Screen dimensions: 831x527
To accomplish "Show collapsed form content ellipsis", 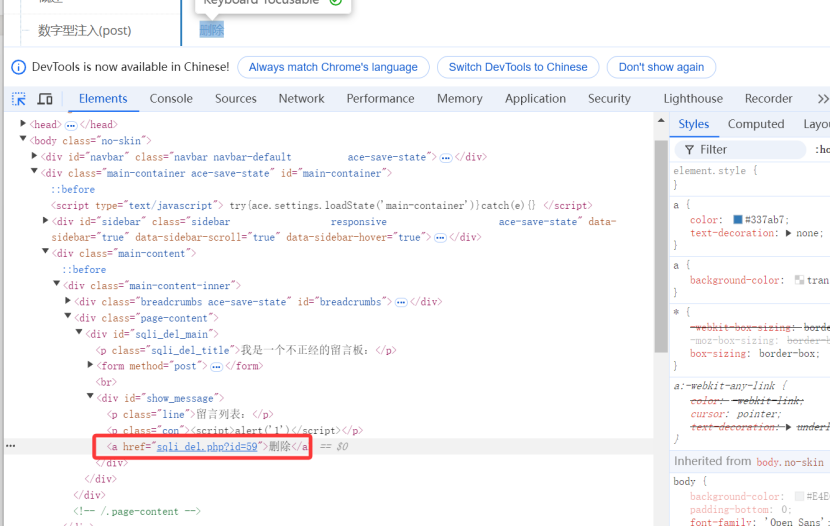I will [216, 367].
